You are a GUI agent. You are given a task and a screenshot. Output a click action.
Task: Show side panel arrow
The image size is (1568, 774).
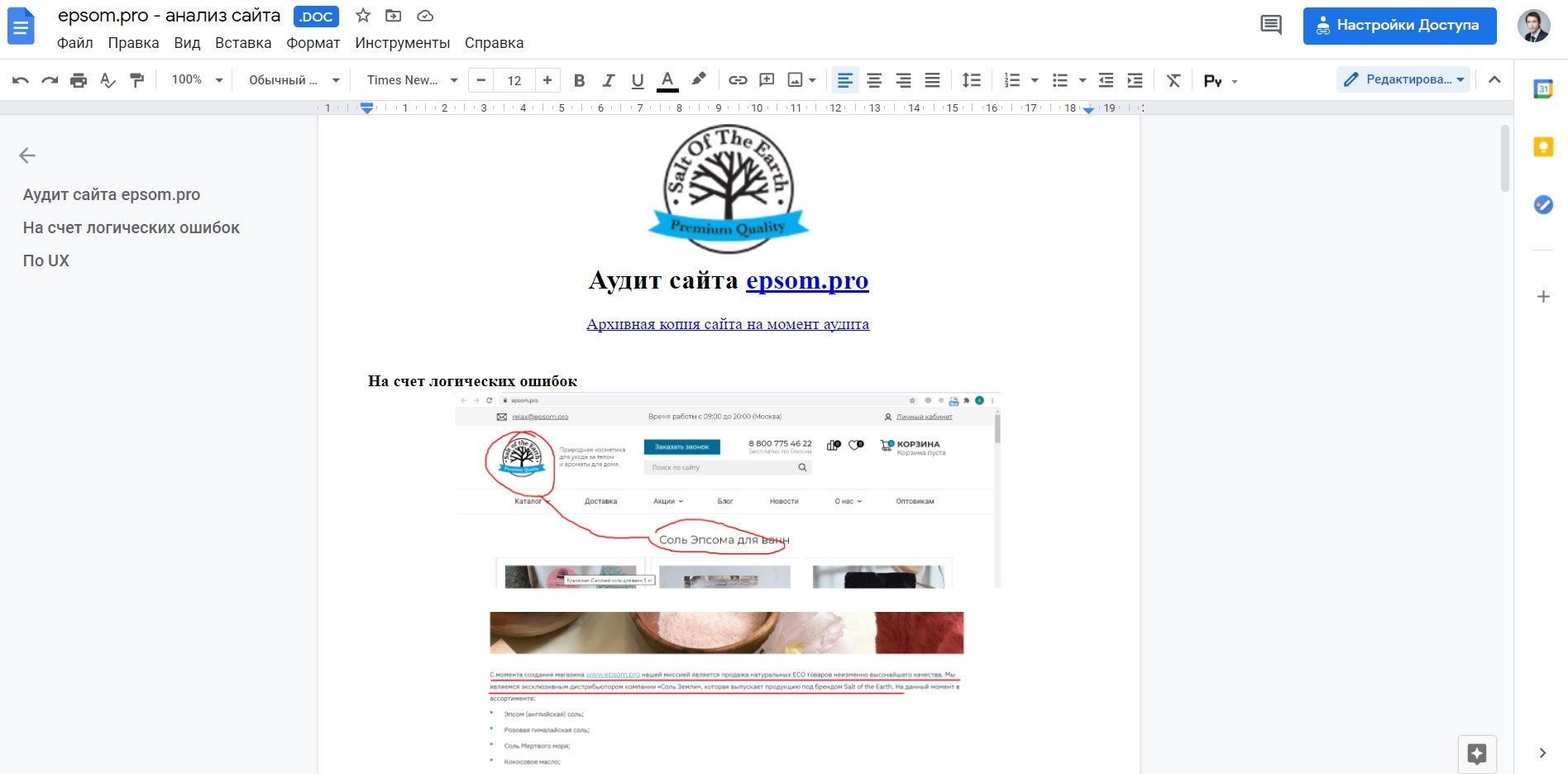click(x=1542, y=753)
